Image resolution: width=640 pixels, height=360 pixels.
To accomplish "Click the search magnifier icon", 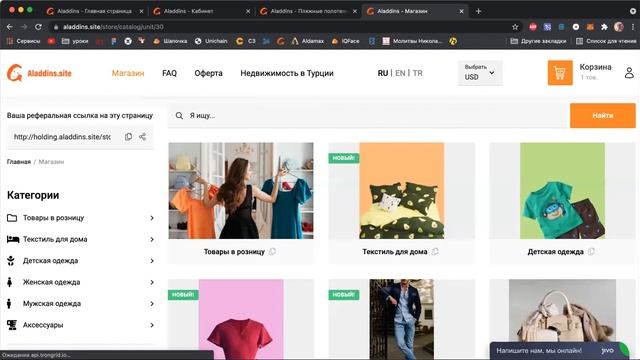I will (179, 116).
